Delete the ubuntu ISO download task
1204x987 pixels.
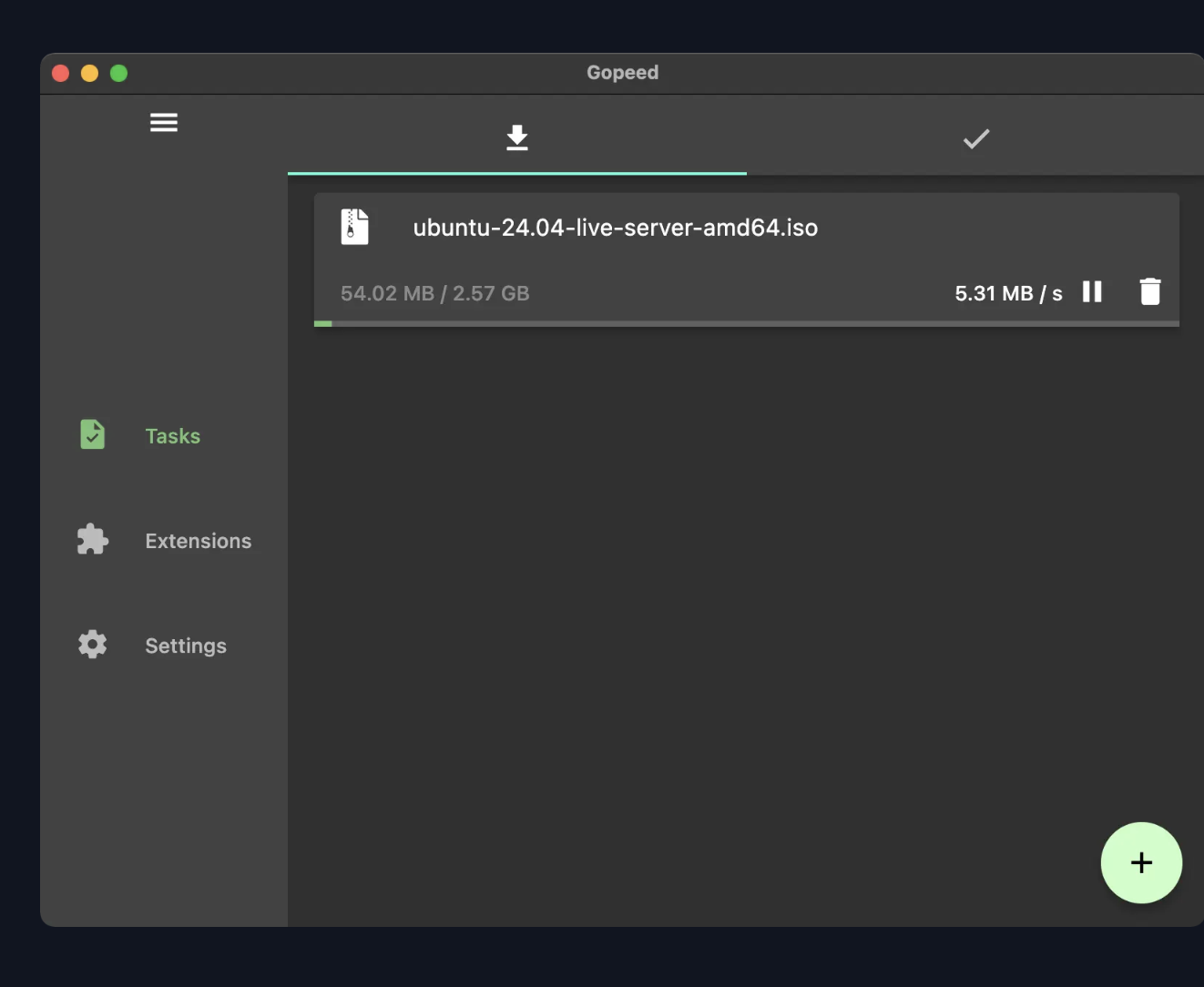tap(1150, 291)
